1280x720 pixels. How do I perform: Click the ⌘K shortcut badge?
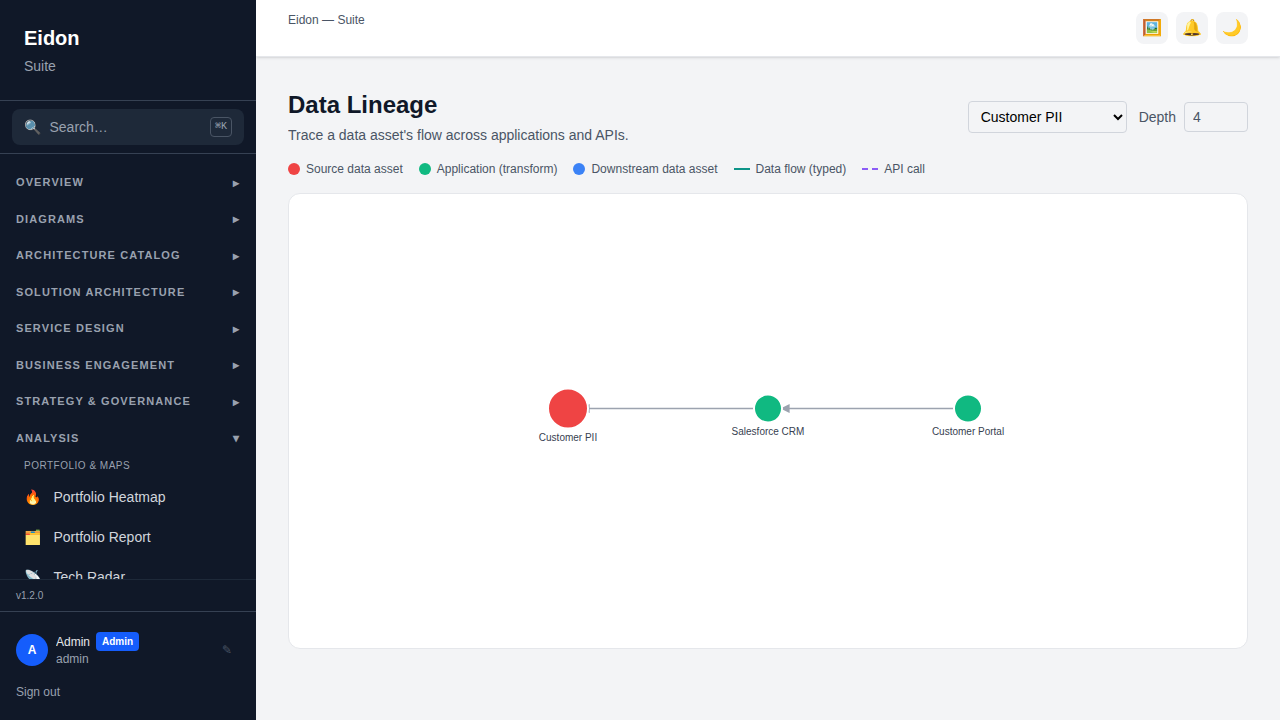click(x=221, y=126)
